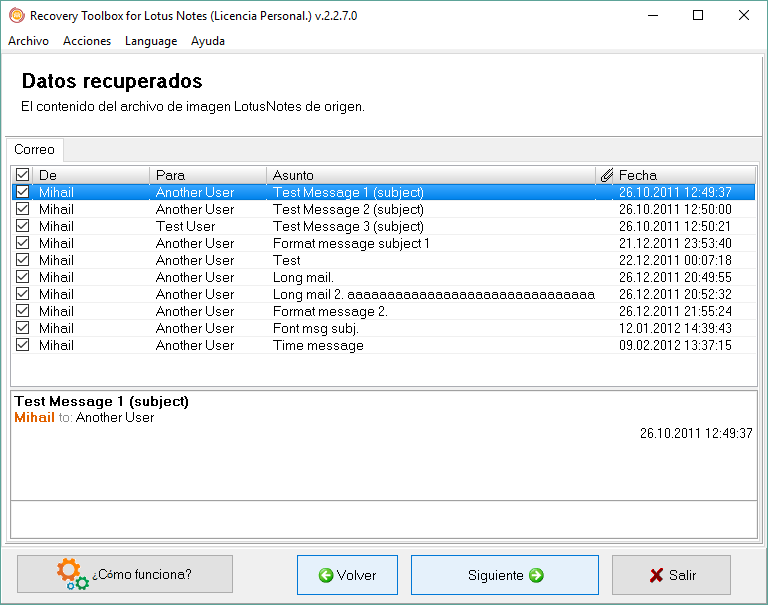Viewport: 768px width, 605px height.
Task: Click the preview title Test Message 1 (subject)
Action: click(x=101, y=401)
